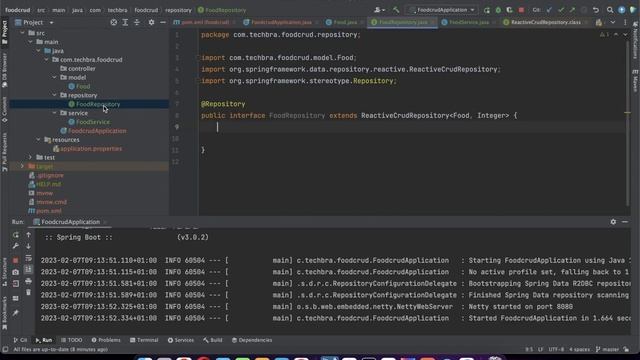
Task: Stop process icon in Run panel
Action: 16,260
